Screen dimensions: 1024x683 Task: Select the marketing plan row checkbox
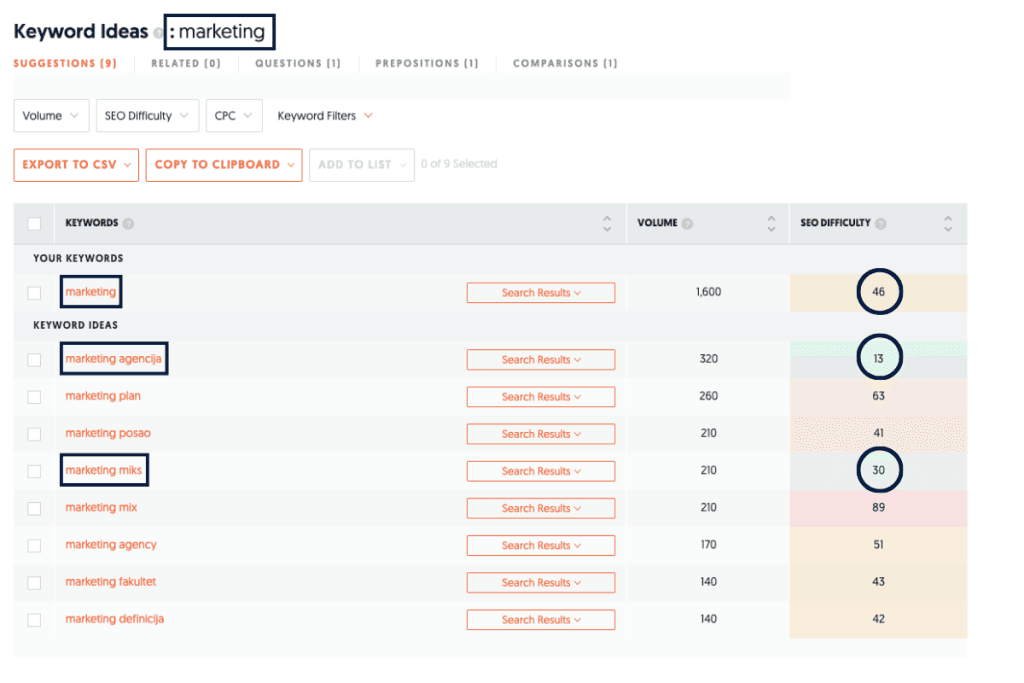click(x=35, y=397)
